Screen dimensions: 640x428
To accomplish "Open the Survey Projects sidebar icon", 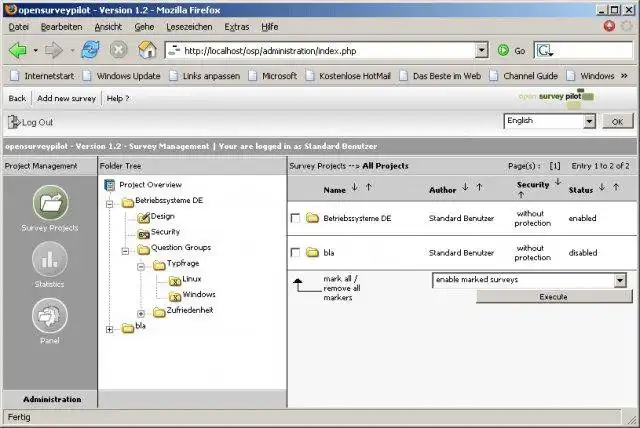I will (50, 203).
